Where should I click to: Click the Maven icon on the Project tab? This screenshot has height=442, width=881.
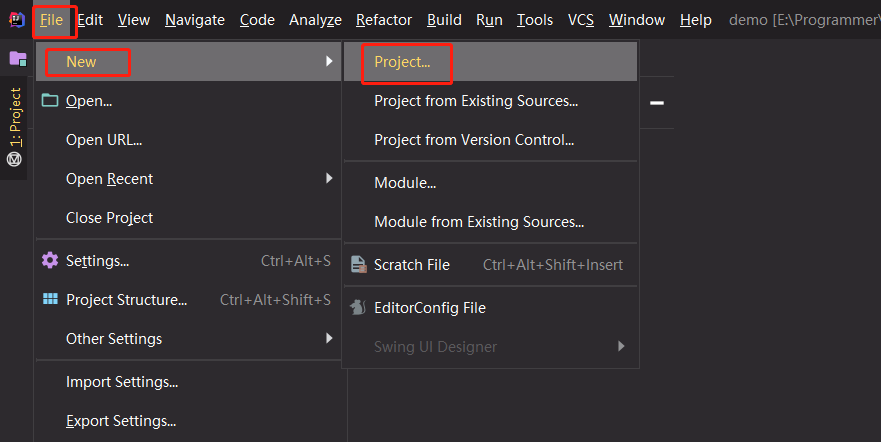point(15,158)
